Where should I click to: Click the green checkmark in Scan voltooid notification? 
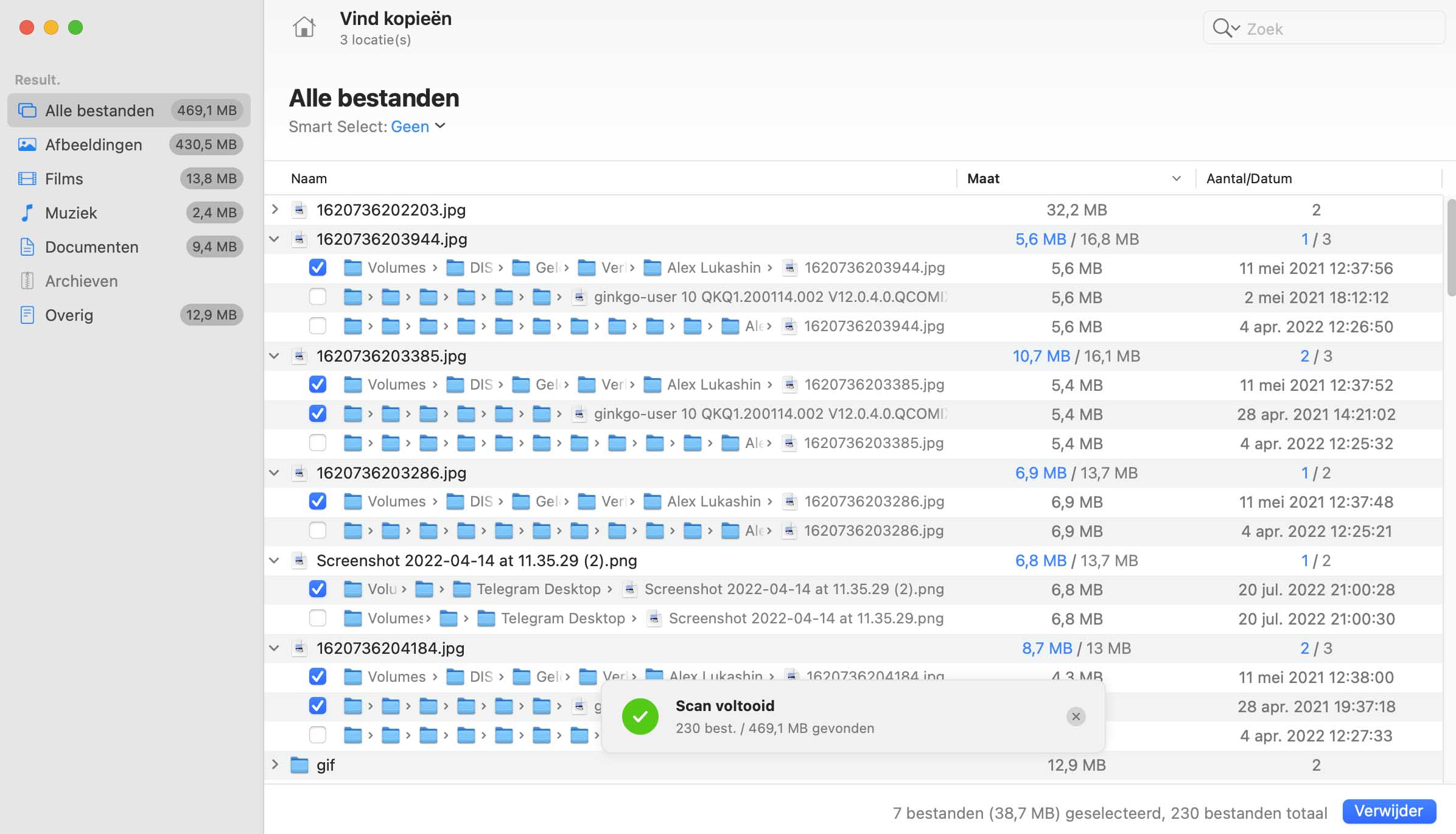(x=640, y=717)
